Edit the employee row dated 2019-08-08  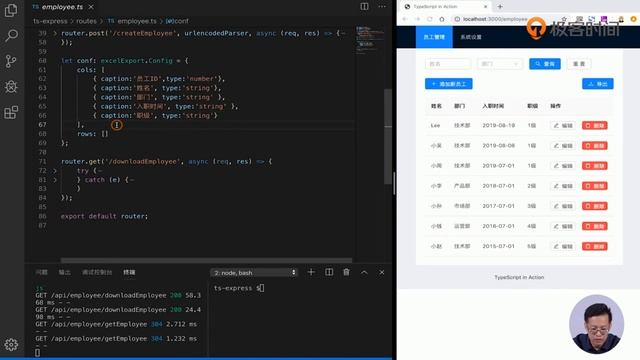(563, 146)
